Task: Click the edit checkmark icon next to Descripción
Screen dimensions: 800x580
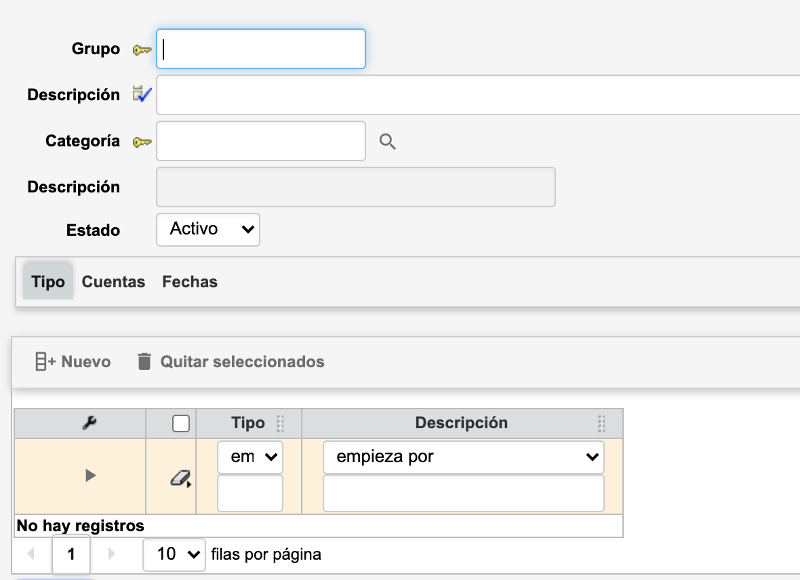Action: click(139, 93)
